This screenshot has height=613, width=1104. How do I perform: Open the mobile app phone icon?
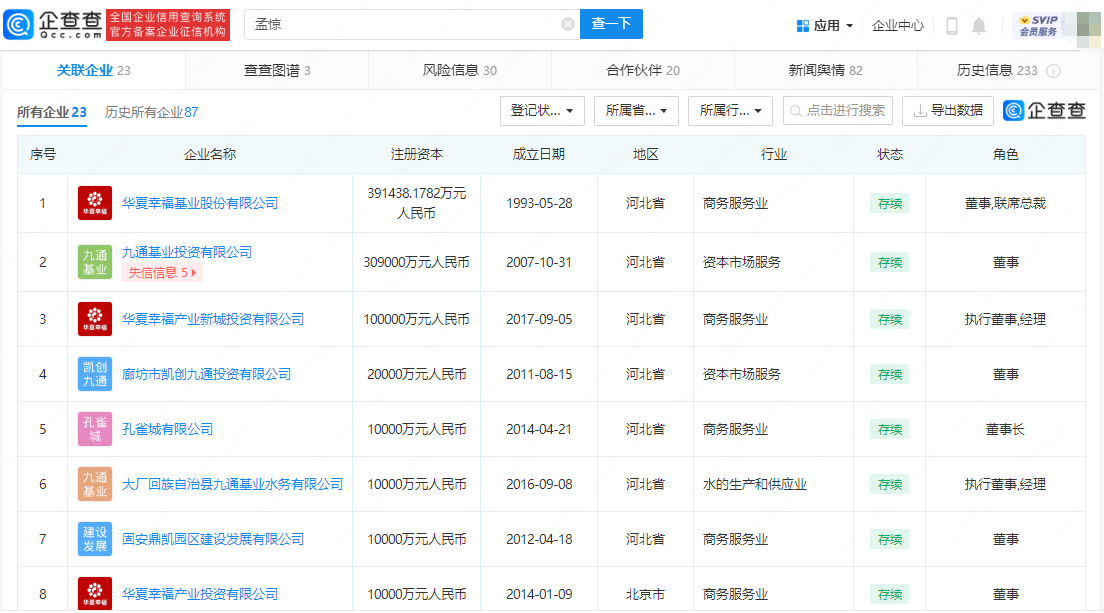click(x=952, y=25)
